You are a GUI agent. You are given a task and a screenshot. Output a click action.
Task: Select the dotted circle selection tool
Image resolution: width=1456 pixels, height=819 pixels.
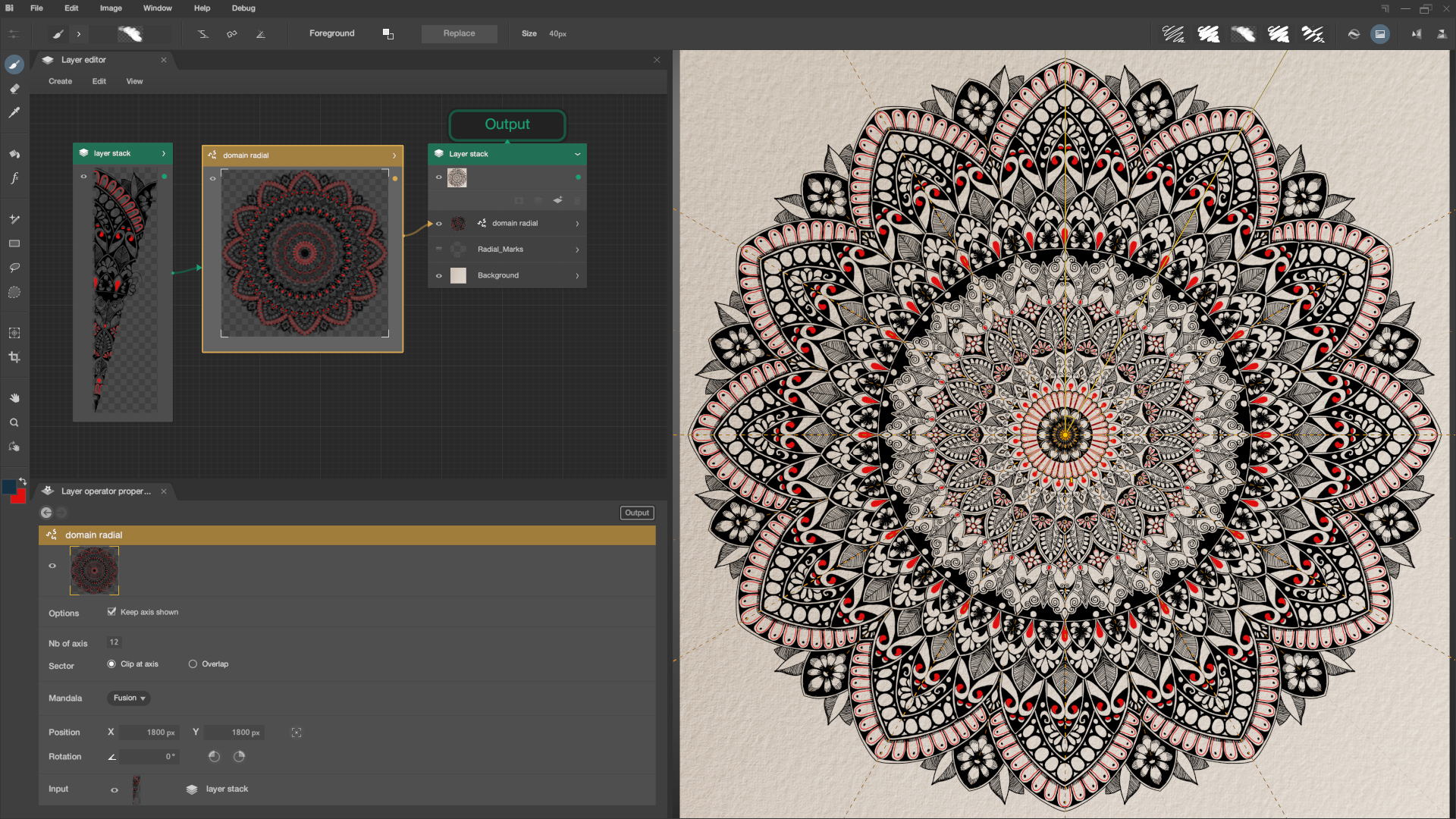14,292
